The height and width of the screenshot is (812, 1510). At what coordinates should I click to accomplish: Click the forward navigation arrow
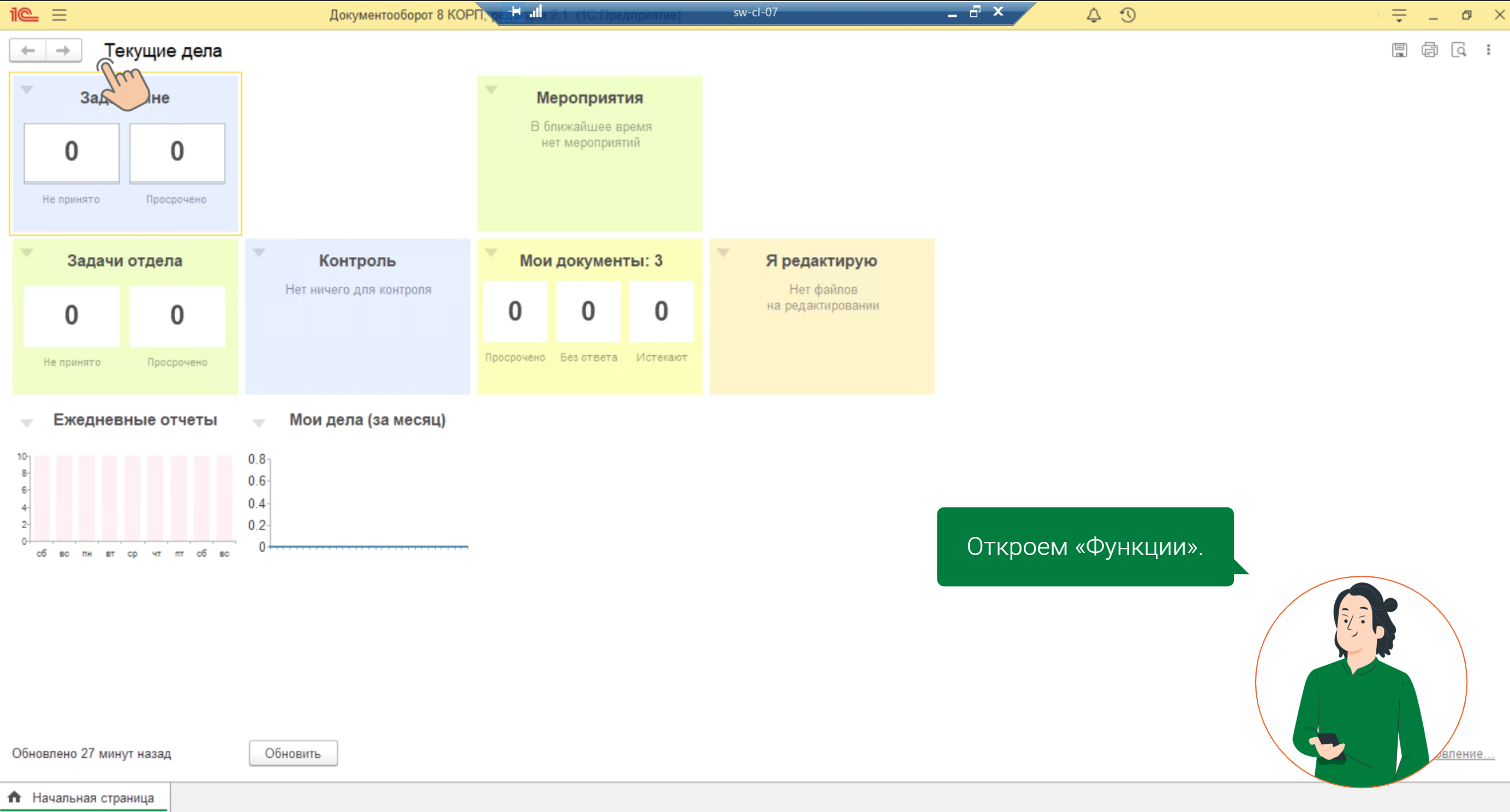click(x=63, y=50)
